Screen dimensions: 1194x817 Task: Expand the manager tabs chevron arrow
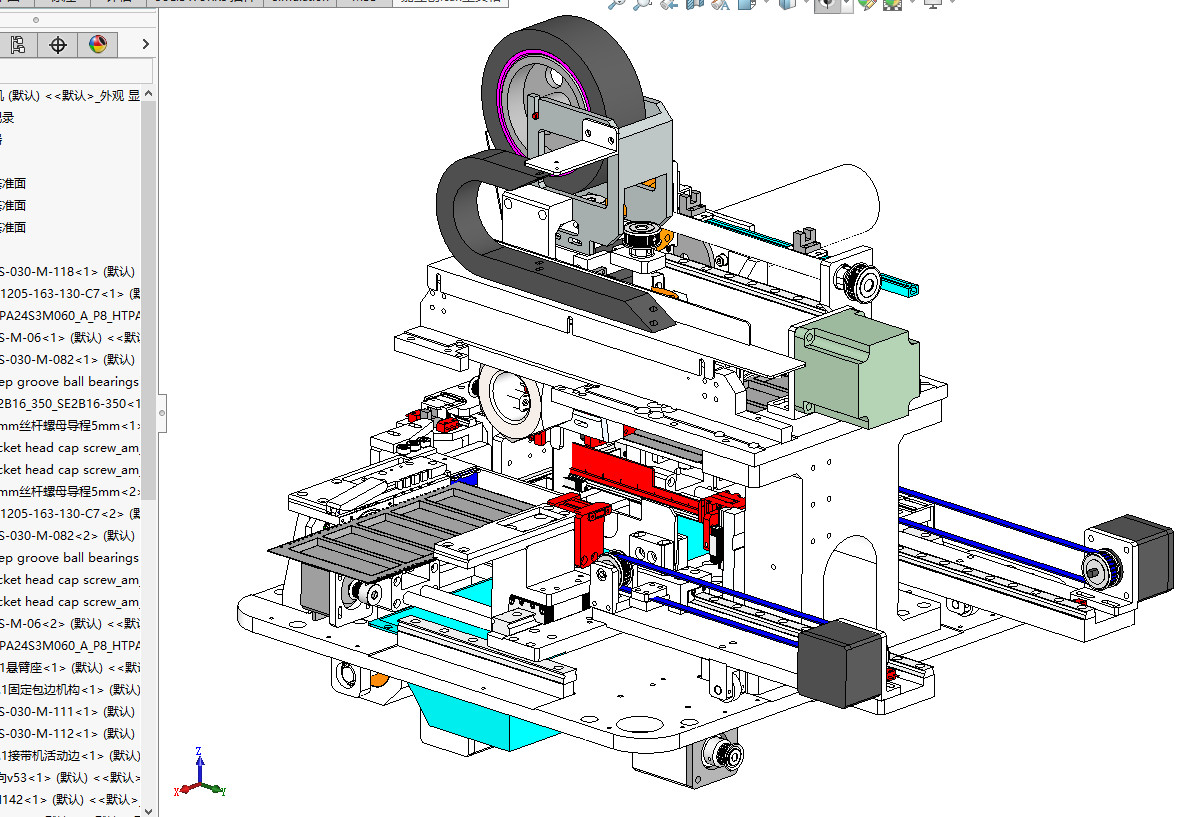pos(145,44)
